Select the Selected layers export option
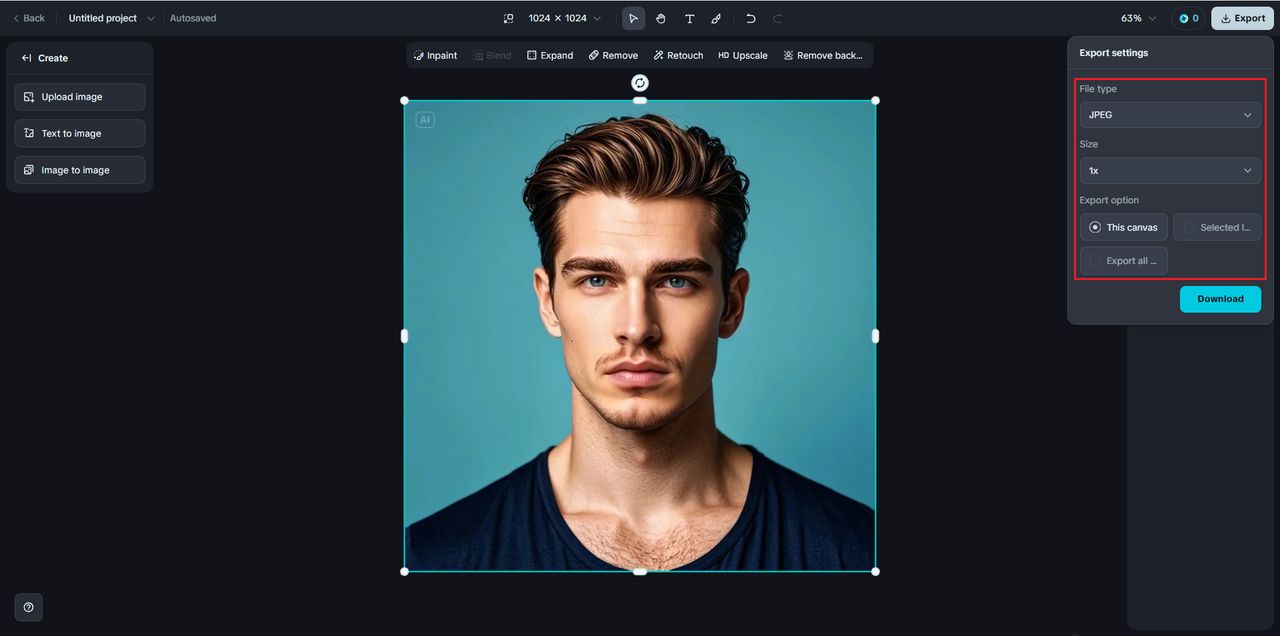 (1217, 227)
